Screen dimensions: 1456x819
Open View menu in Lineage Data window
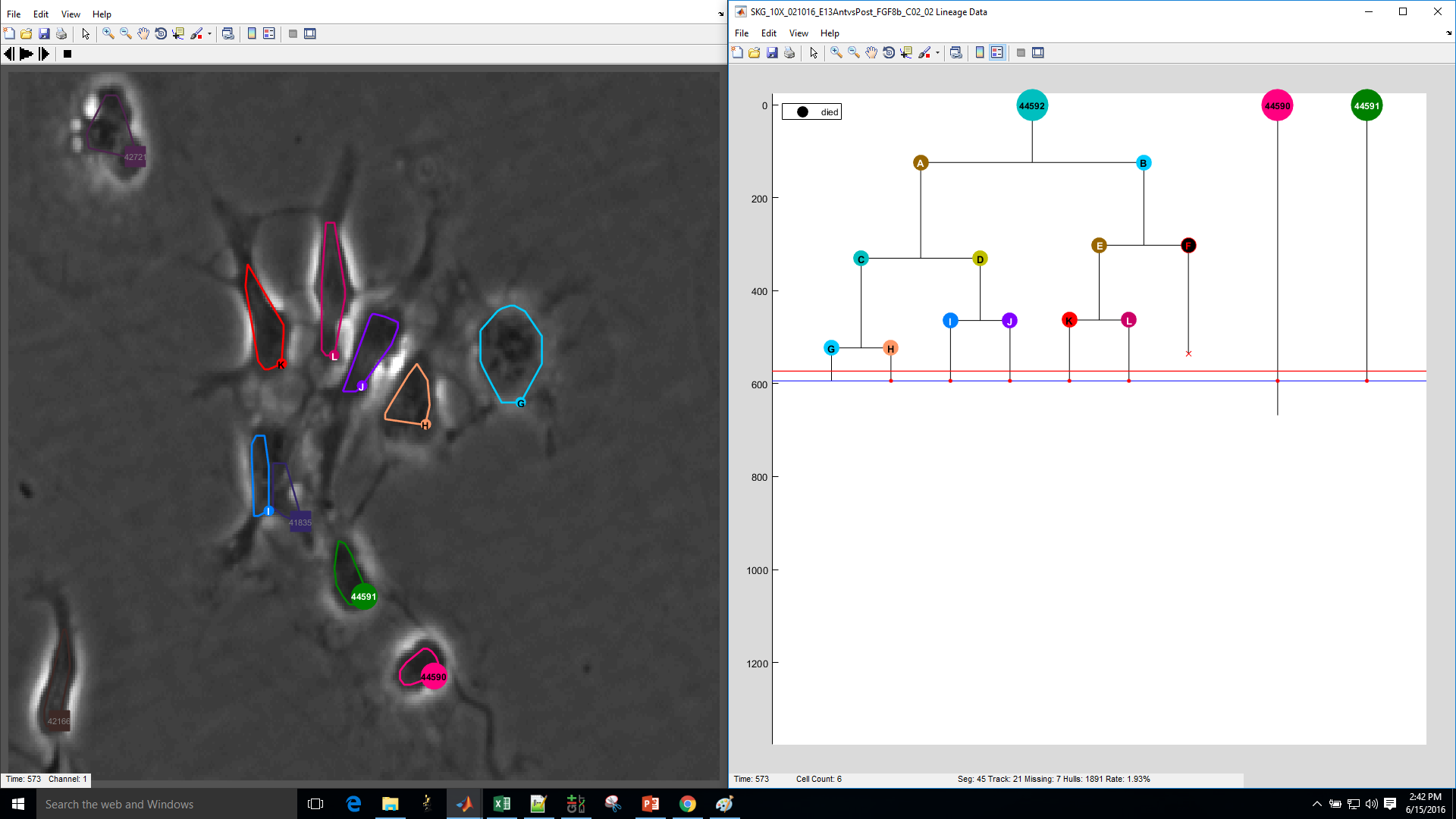pos(799,33)
